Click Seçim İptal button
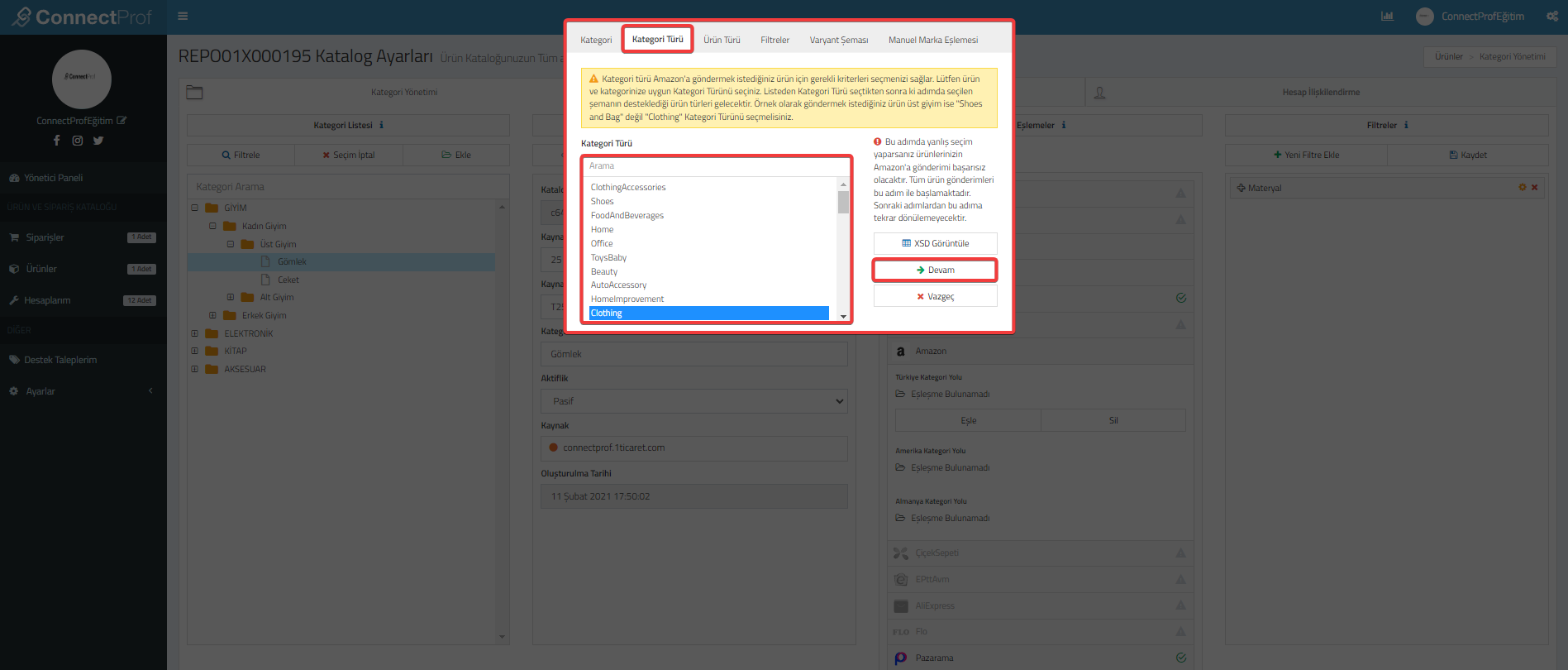The image size is (1568, 670). pyautogui.click(x=348, y=155)
